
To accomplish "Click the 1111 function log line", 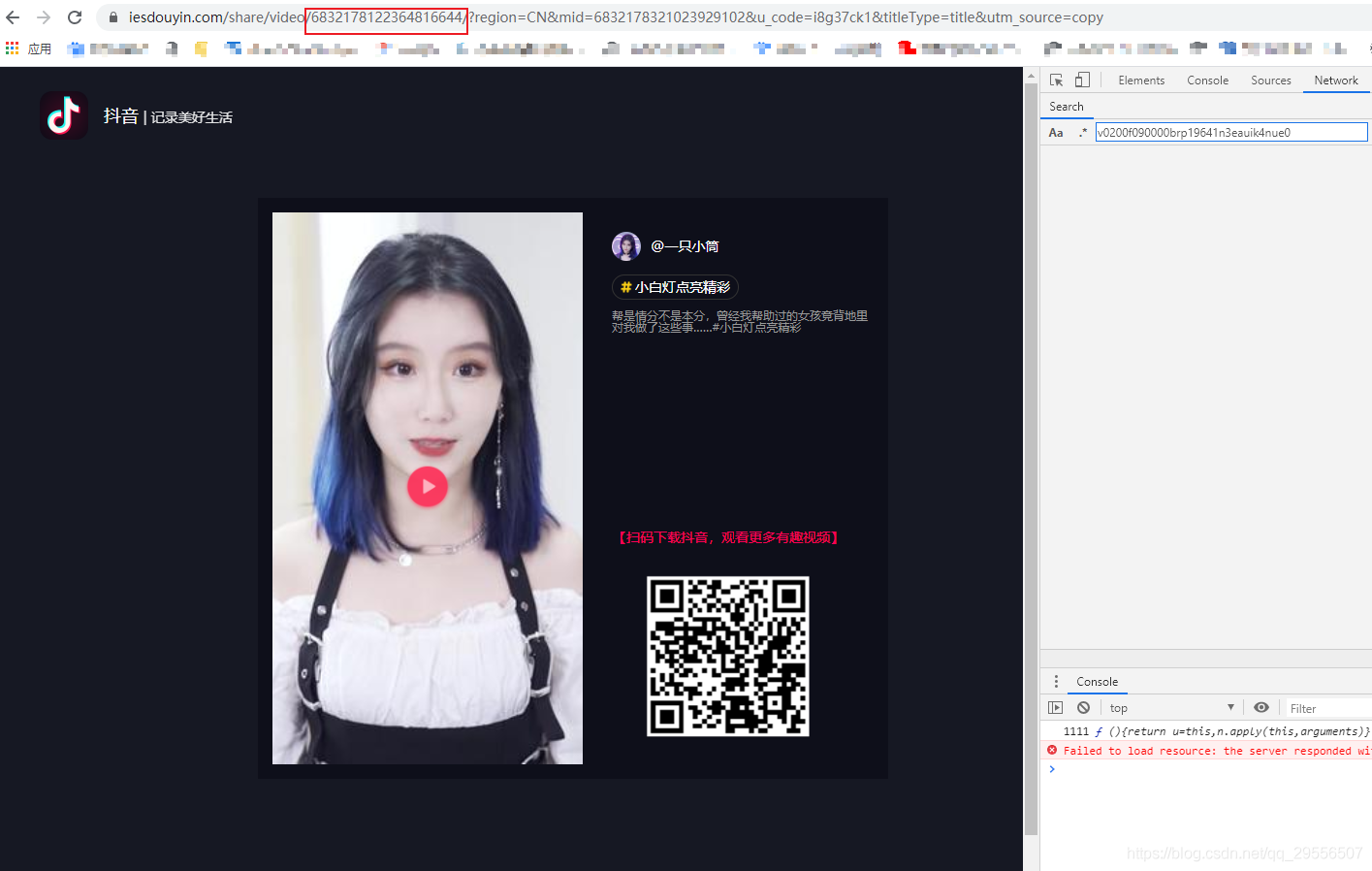I will (x=1217, y=731).
